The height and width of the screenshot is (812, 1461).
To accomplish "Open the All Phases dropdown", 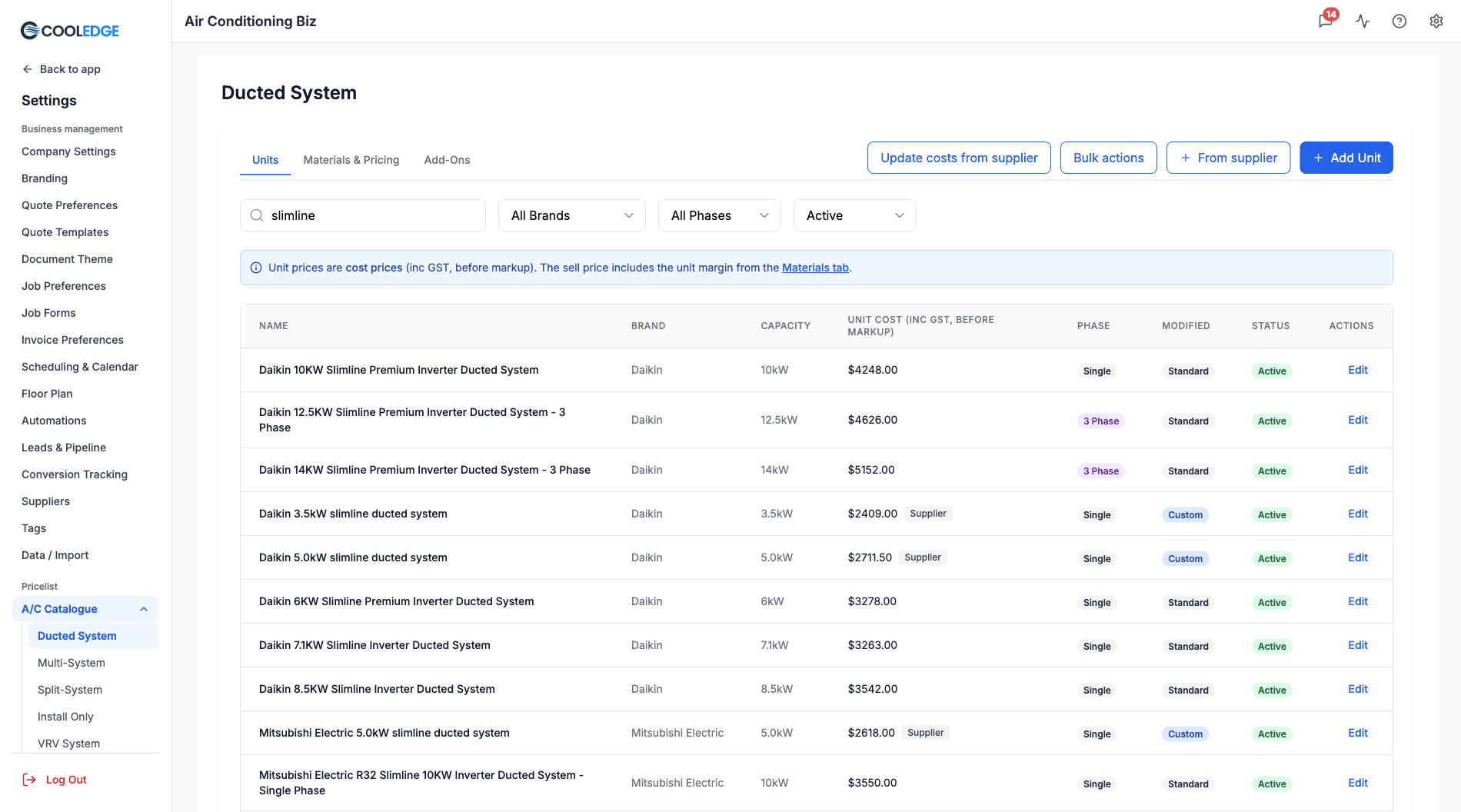I will click(720, 215).
